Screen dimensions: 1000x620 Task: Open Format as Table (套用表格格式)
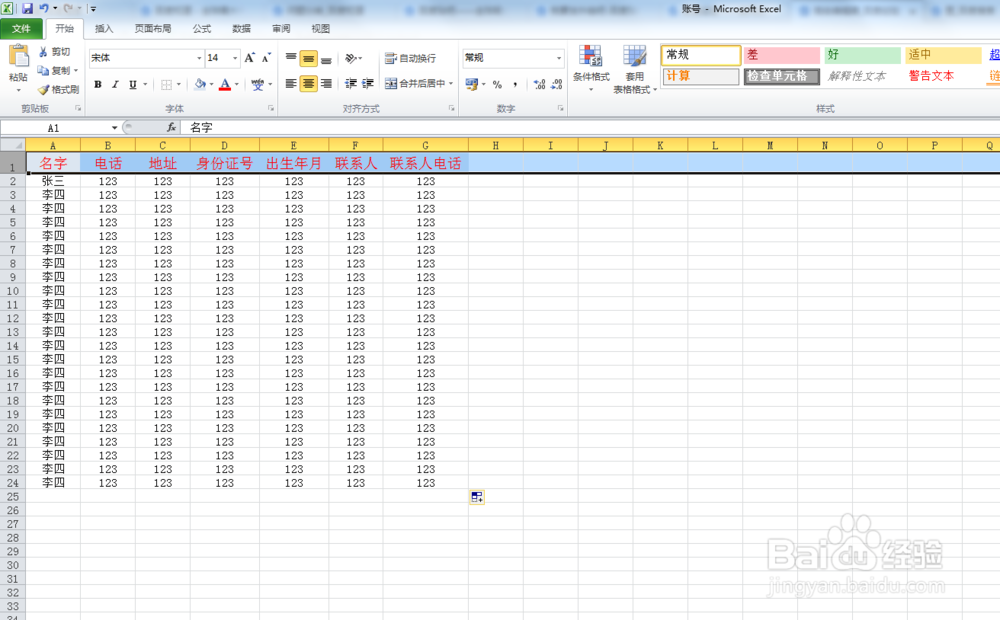click(x=635, y=69)
